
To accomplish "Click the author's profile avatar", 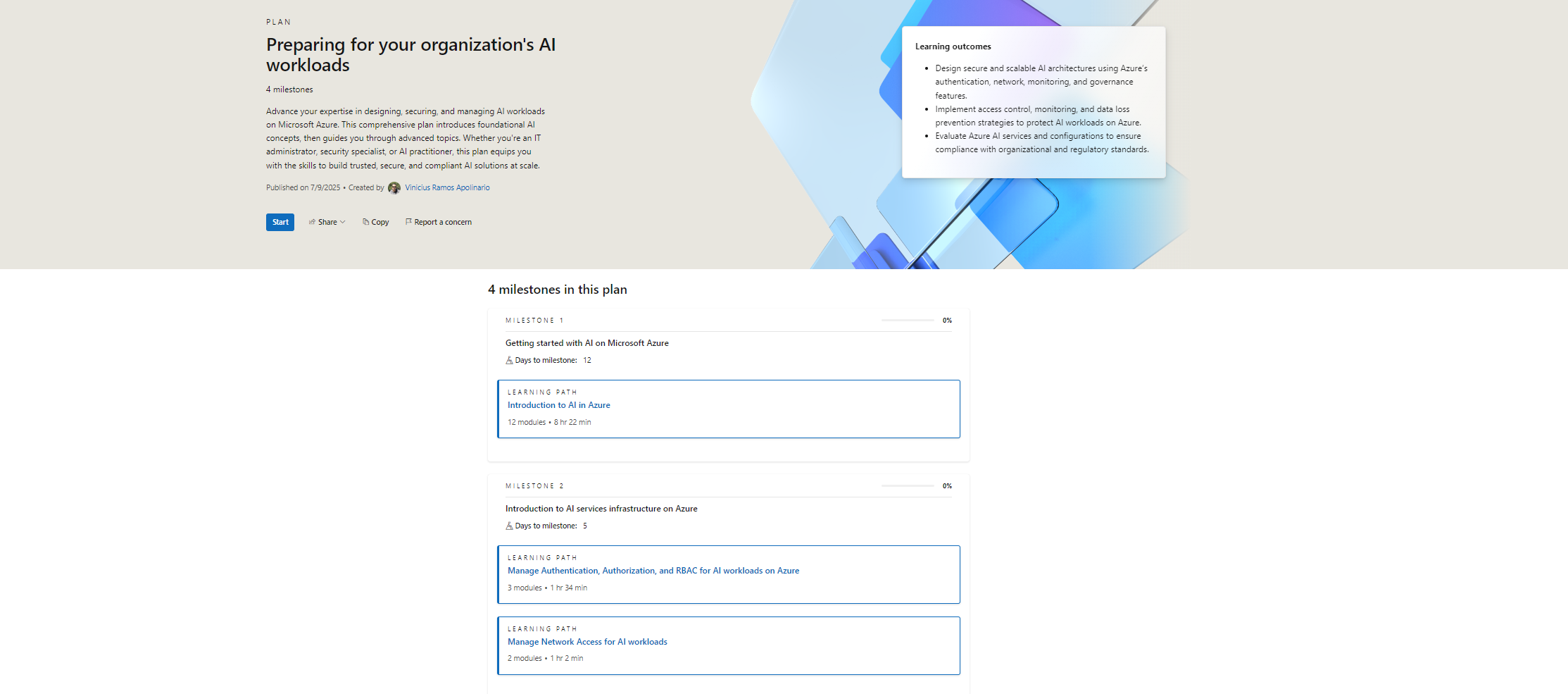I will [x=394, y=188].
